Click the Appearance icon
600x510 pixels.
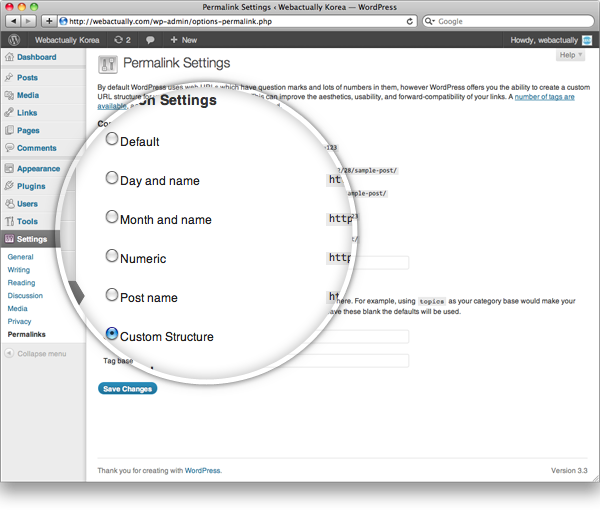point(9,168)
